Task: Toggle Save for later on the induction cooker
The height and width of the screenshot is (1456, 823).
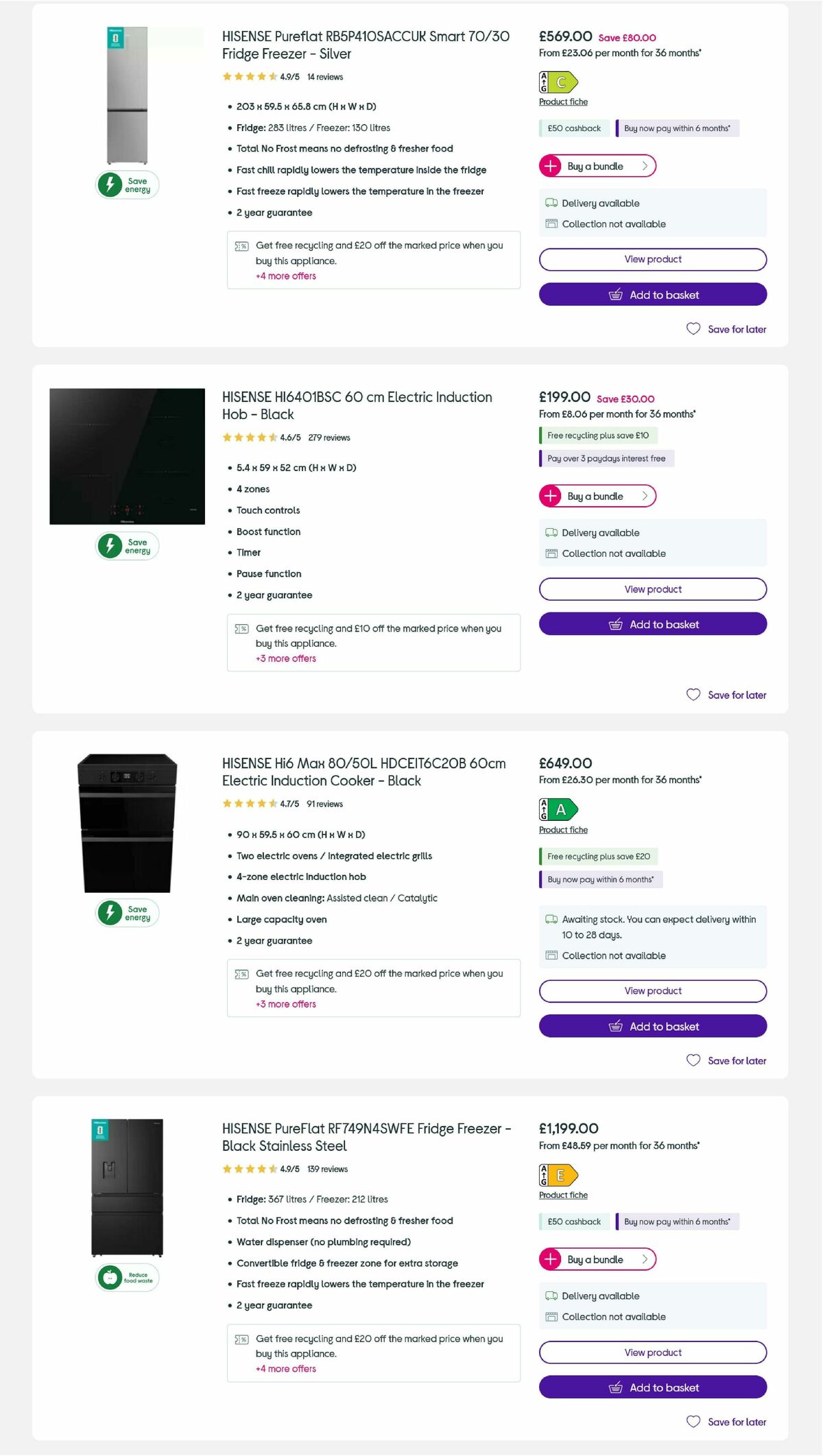Action: [693, 1060]
